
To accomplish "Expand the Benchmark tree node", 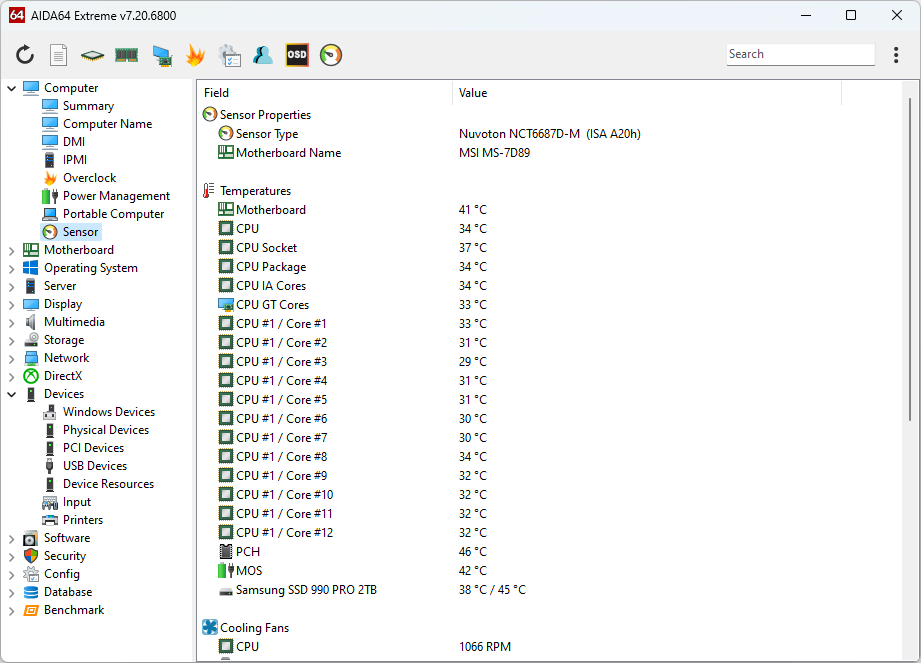I will (x=12, y=610).
